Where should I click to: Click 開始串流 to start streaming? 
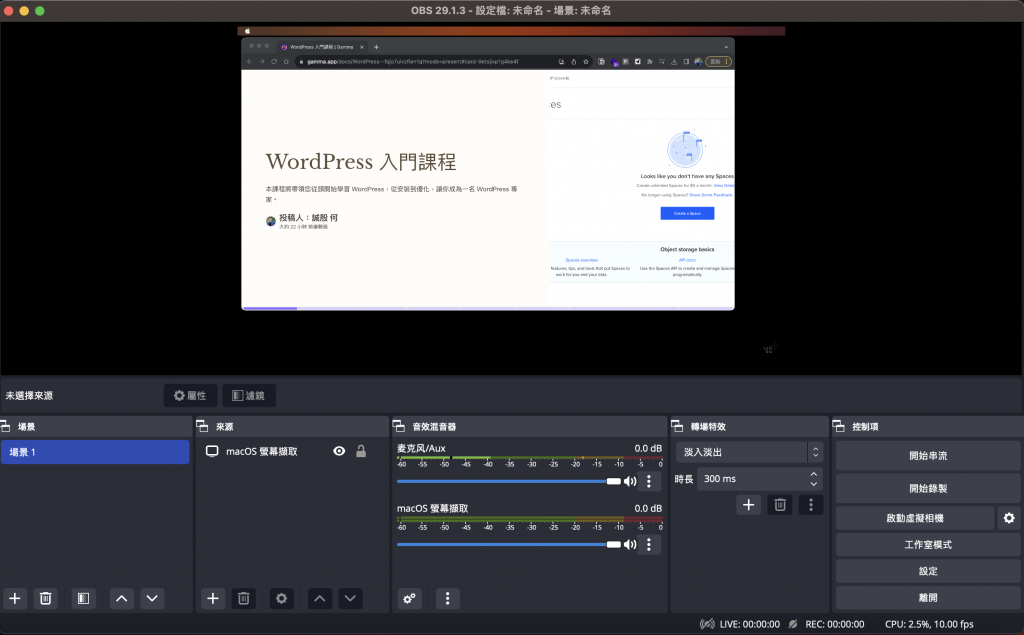click(x=928, y=456)
